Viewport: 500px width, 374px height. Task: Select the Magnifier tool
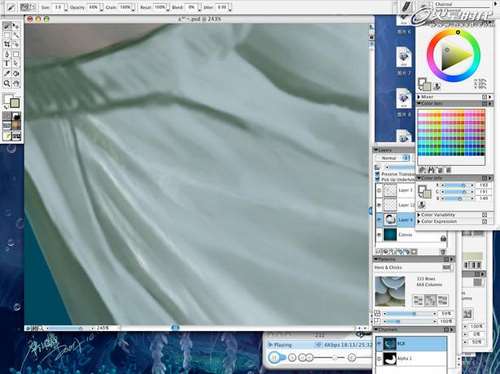coord(7,83)
